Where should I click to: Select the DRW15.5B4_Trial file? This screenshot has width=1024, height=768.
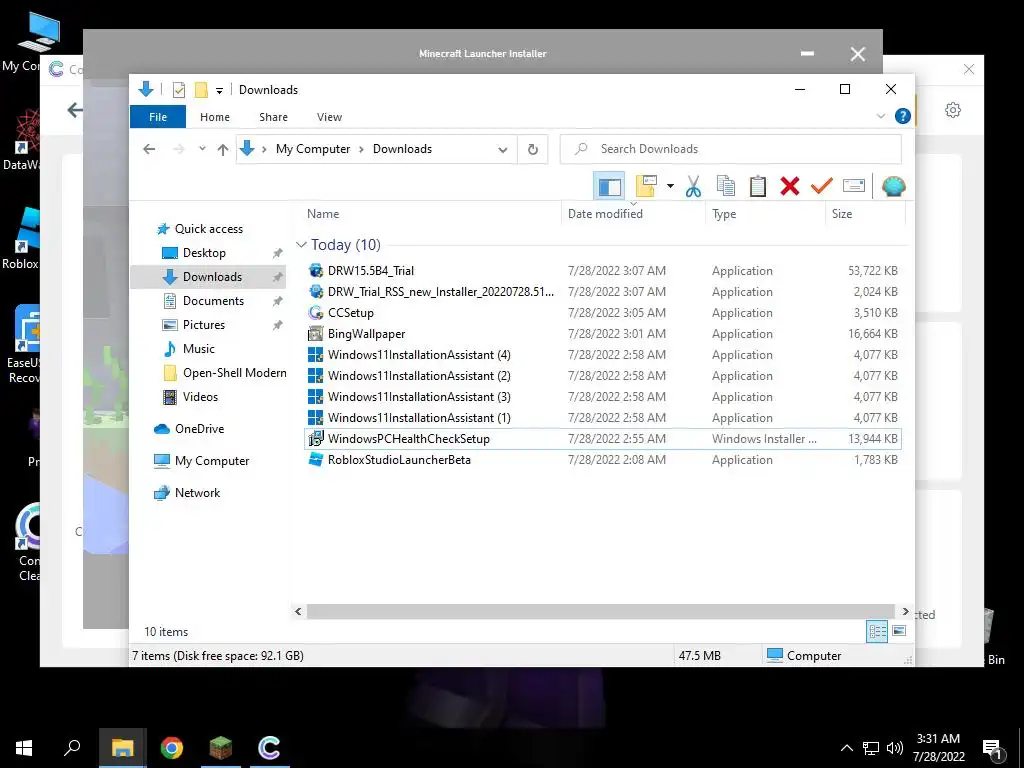(x=603, y=270)
